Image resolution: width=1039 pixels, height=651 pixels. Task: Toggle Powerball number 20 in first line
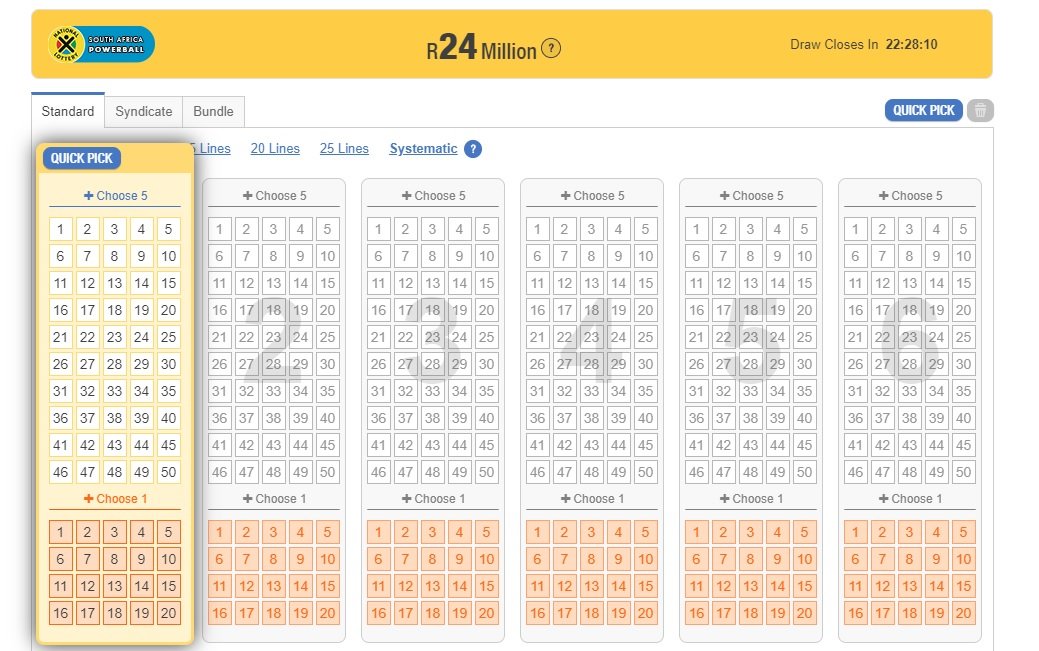click(168, 613)
